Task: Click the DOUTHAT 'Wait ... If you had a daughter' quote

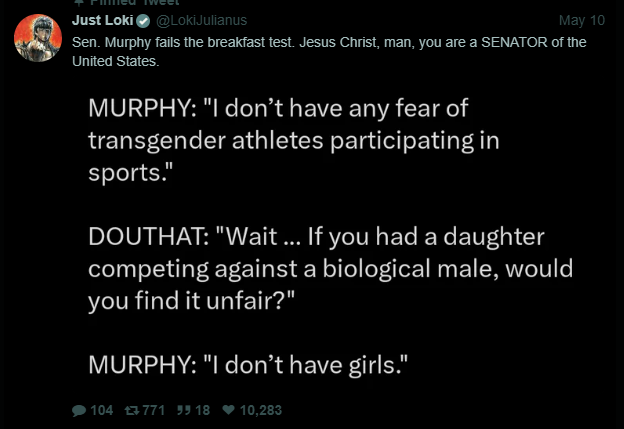Action: [x=330, y=268]
